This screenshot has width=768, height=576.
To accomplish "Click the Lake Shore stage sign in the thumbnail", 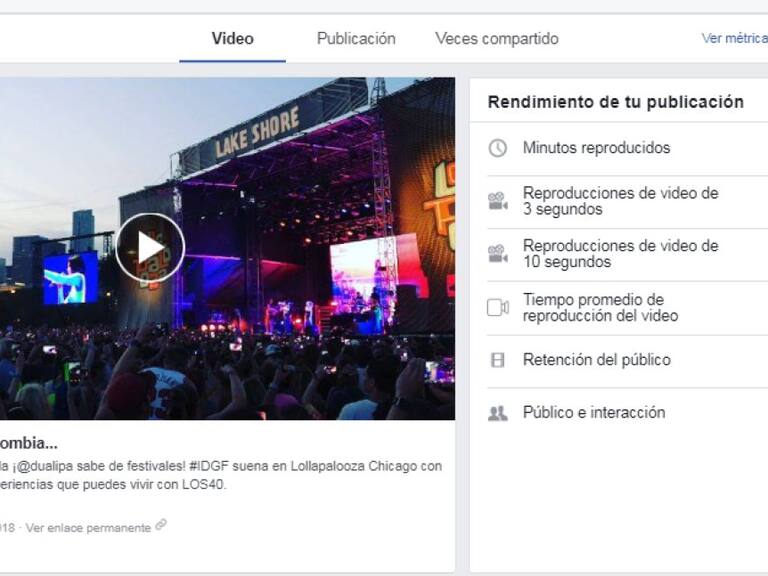I will pos(257,134).
